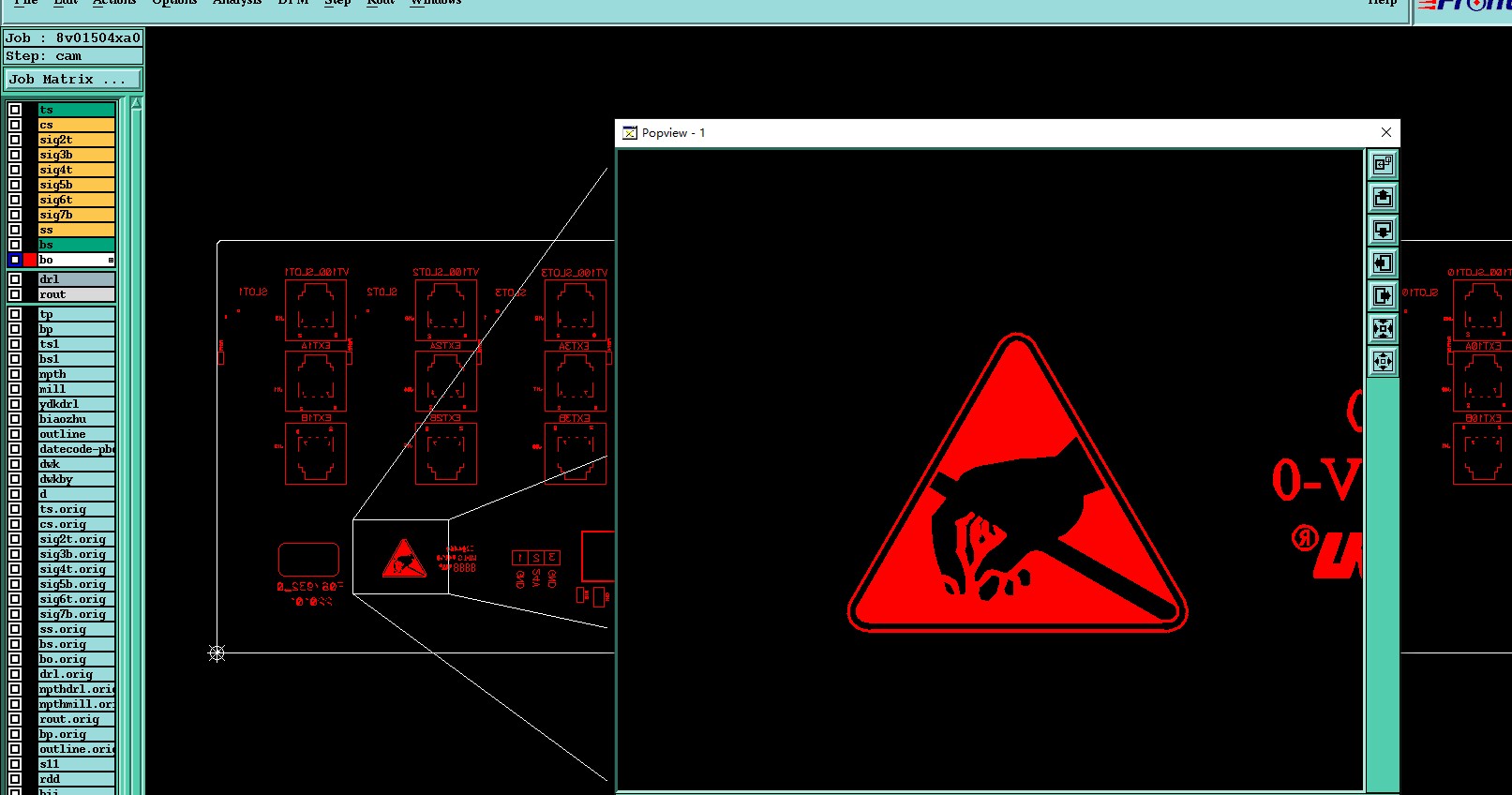The height and width of the screenshot is (795, 1512).
Task: Select the datecode-pbe layer row
Action: 76,449
